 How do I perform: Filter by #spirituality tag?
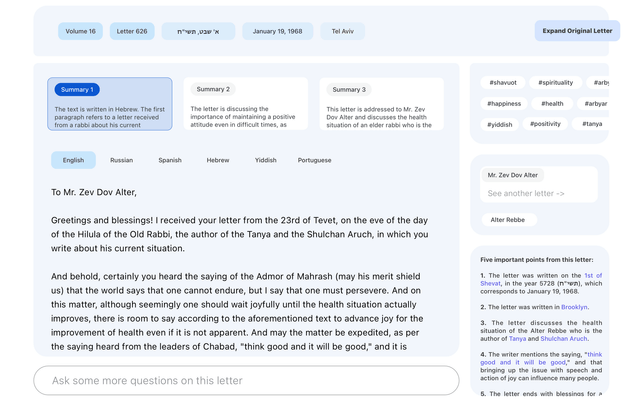click(x=556, y=82)
